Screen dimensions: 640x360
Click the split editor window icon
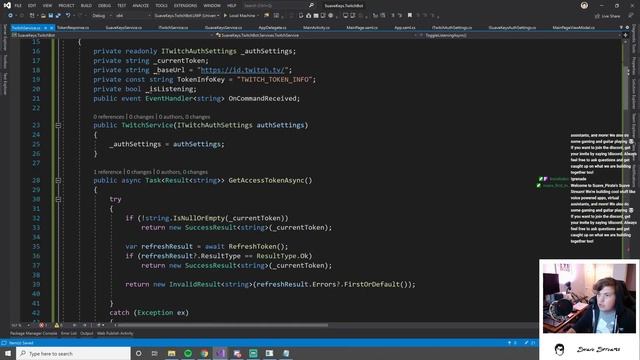point(625,36)
